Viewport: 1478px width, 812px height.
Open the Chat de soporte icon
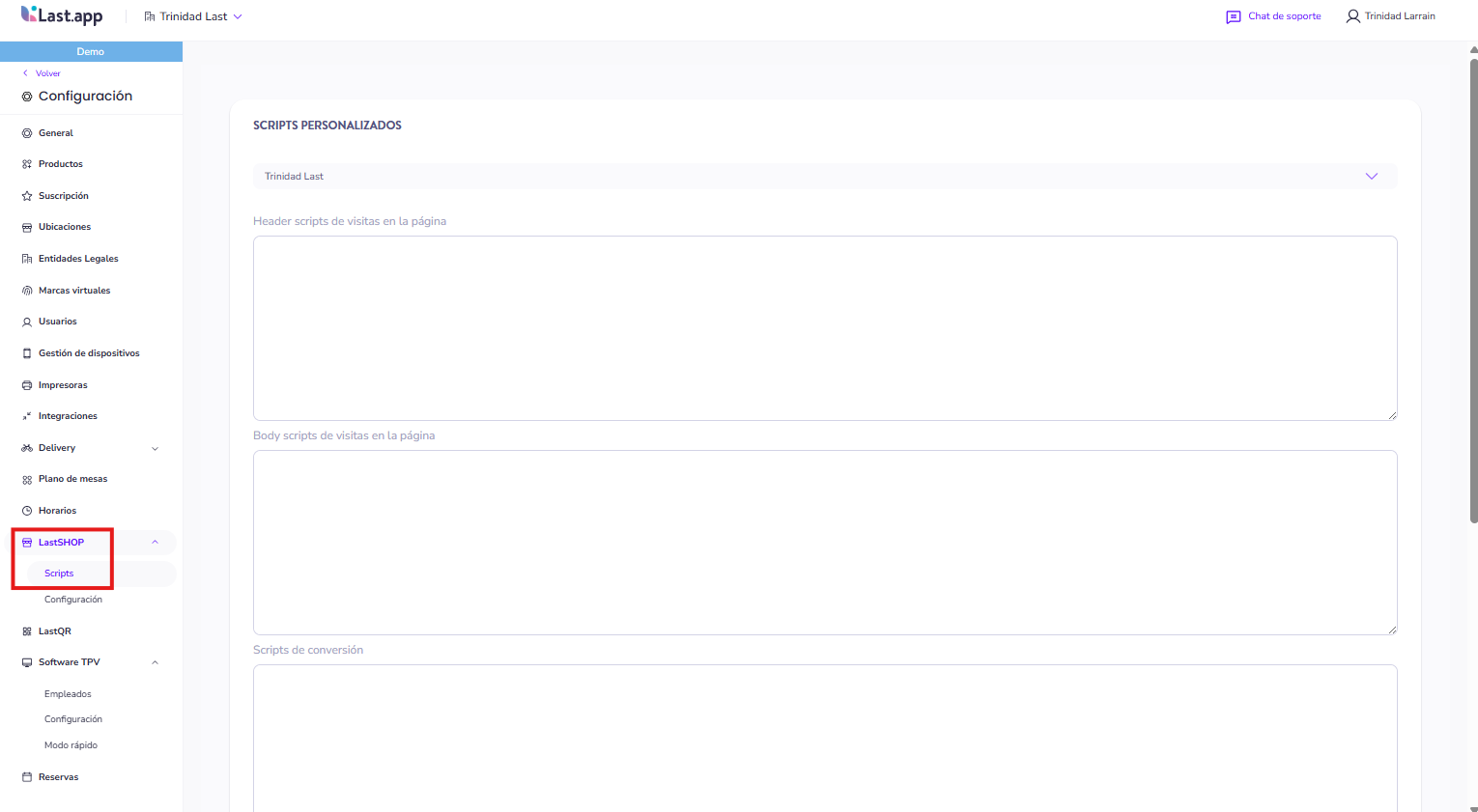(x=1233, y=16)
